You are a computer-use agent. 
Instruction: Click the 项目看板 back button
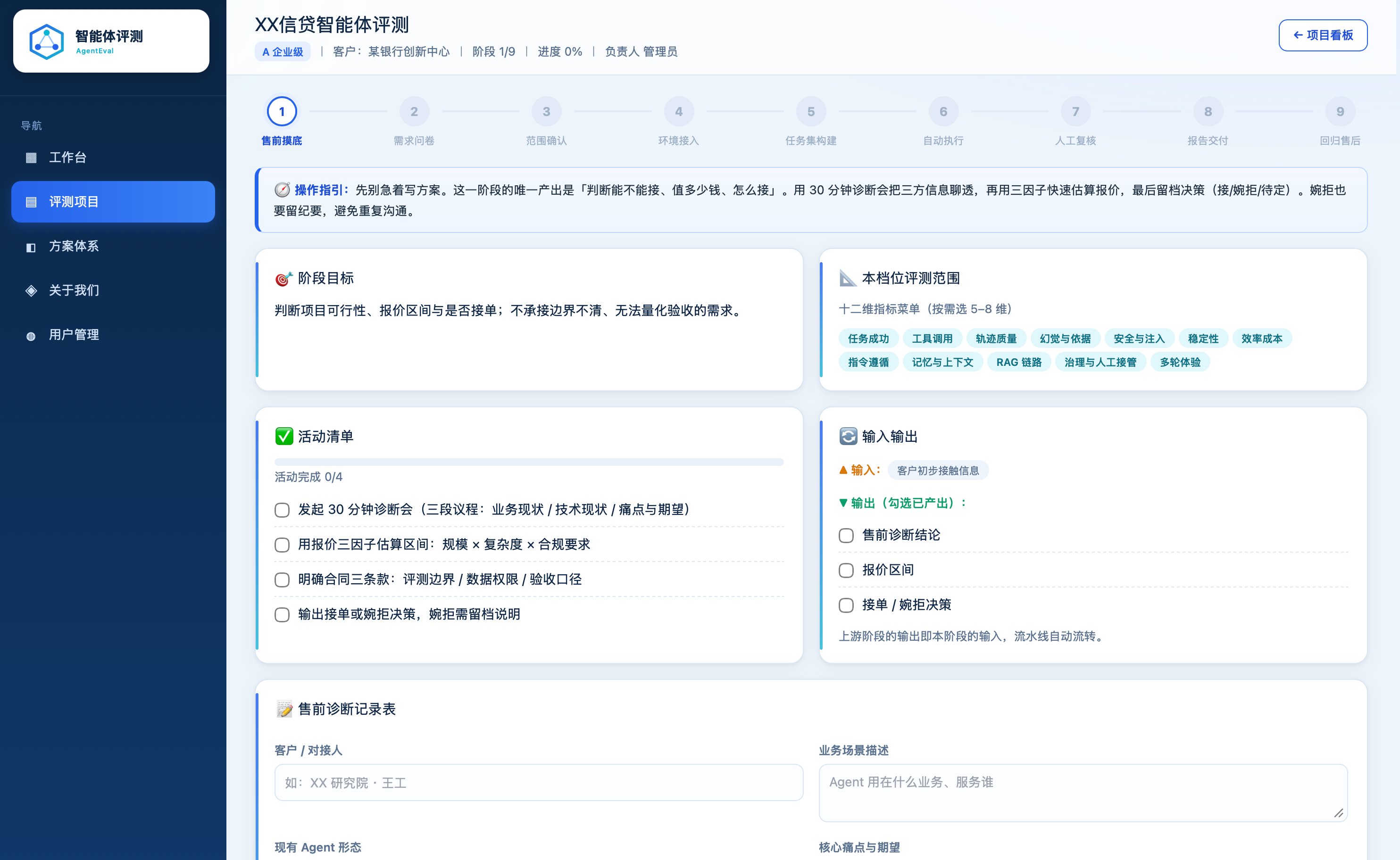click(x=1323, y=35)
